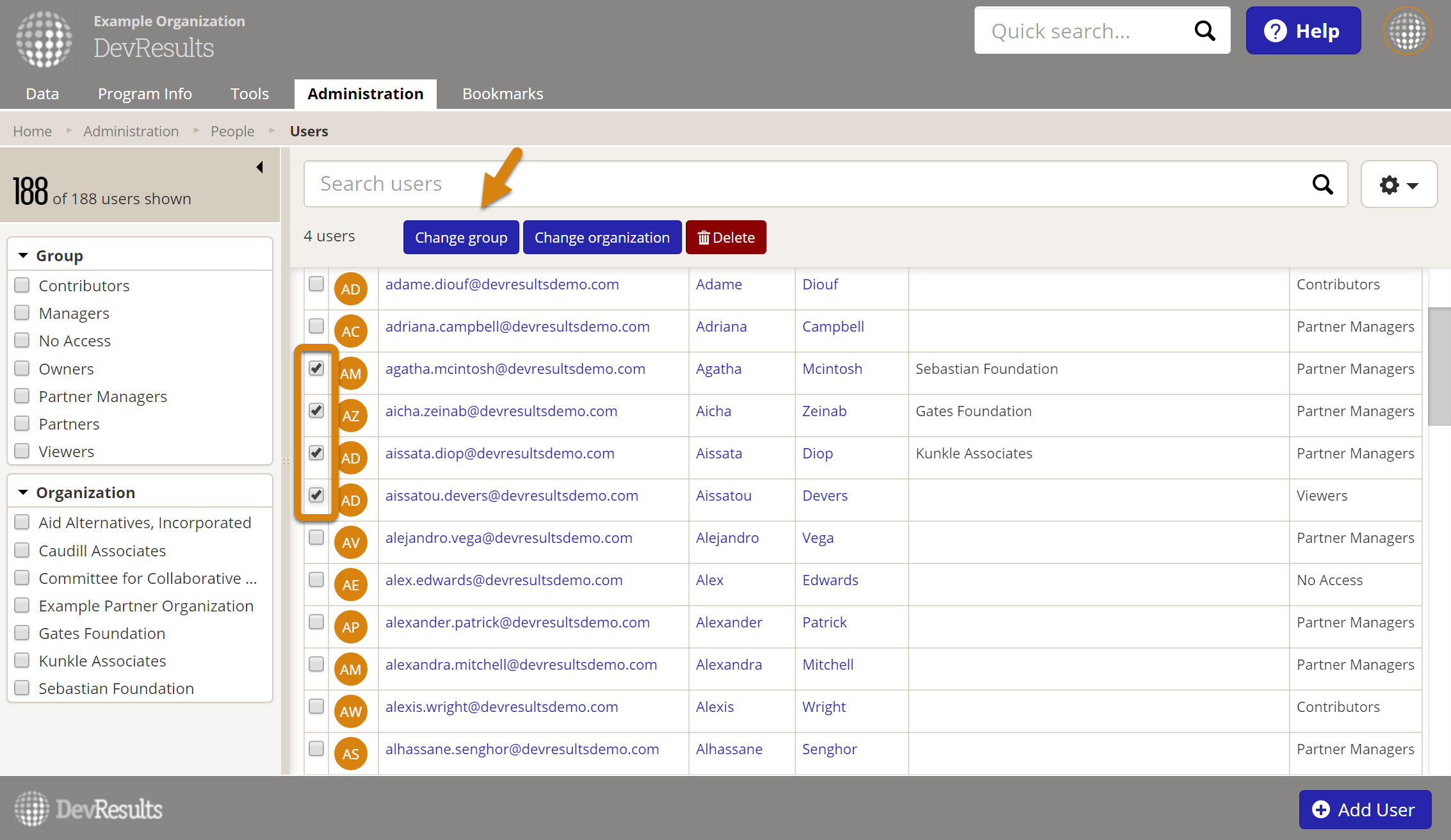Click the Search users magnifier icon
The height and width of the screenshot is (840, 1451).
click(x=1322, y=184)
